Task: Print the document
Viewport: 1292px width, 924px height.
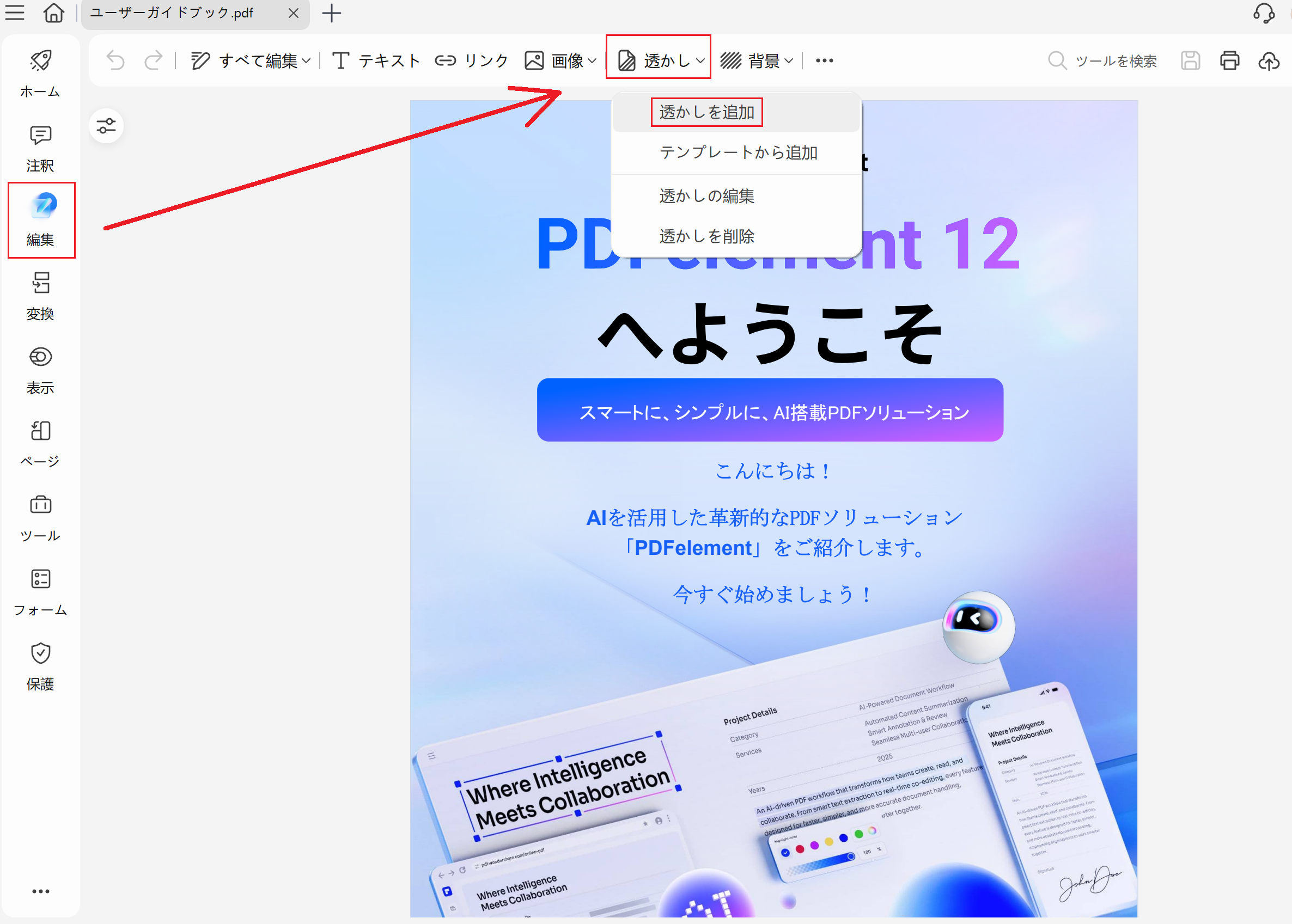Action: pyautogui.click(x=1229, y=60)
